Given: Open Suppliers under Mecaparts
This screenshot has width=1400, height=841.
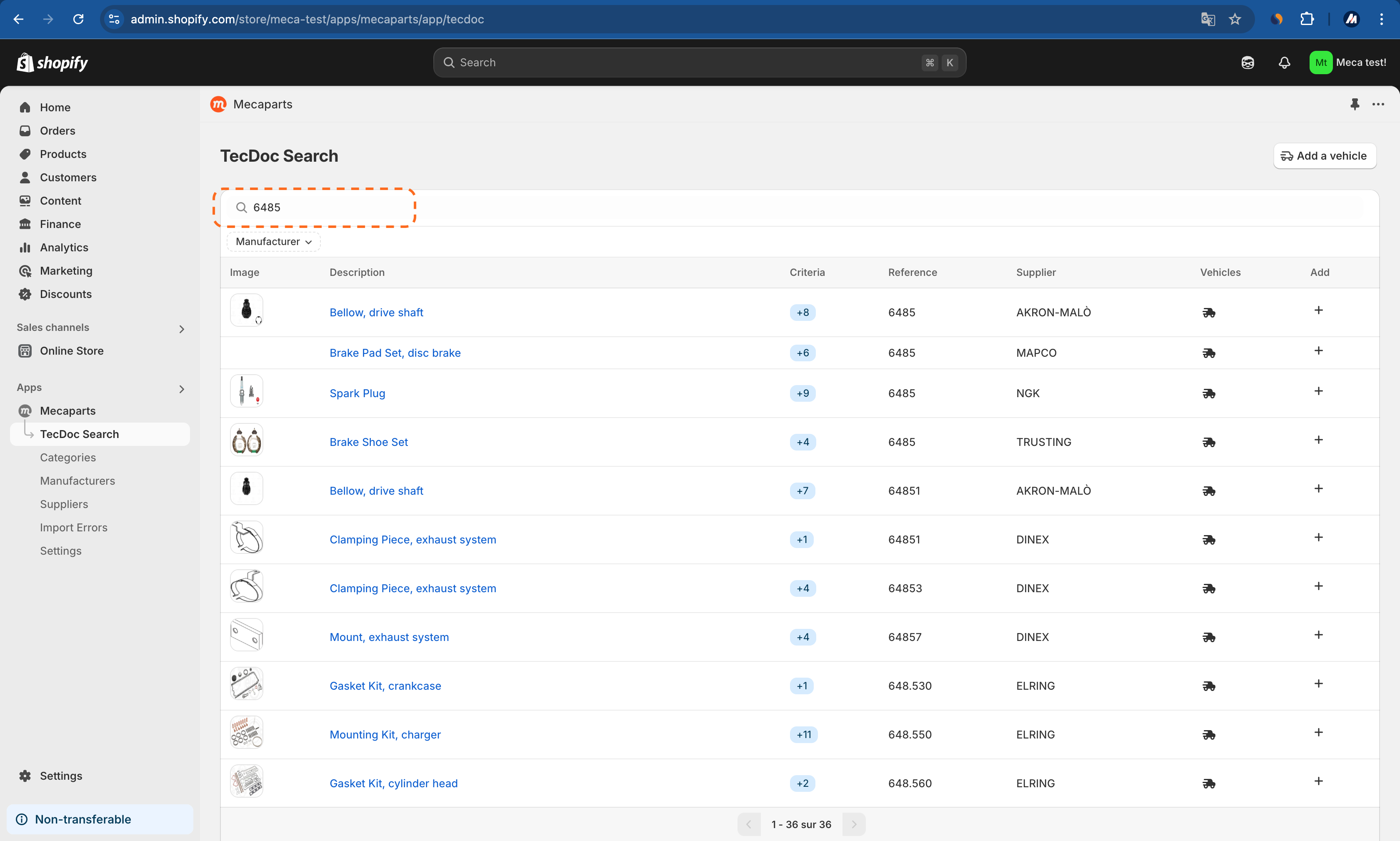Looking at the screenshot, I should [x=64, y=504].
